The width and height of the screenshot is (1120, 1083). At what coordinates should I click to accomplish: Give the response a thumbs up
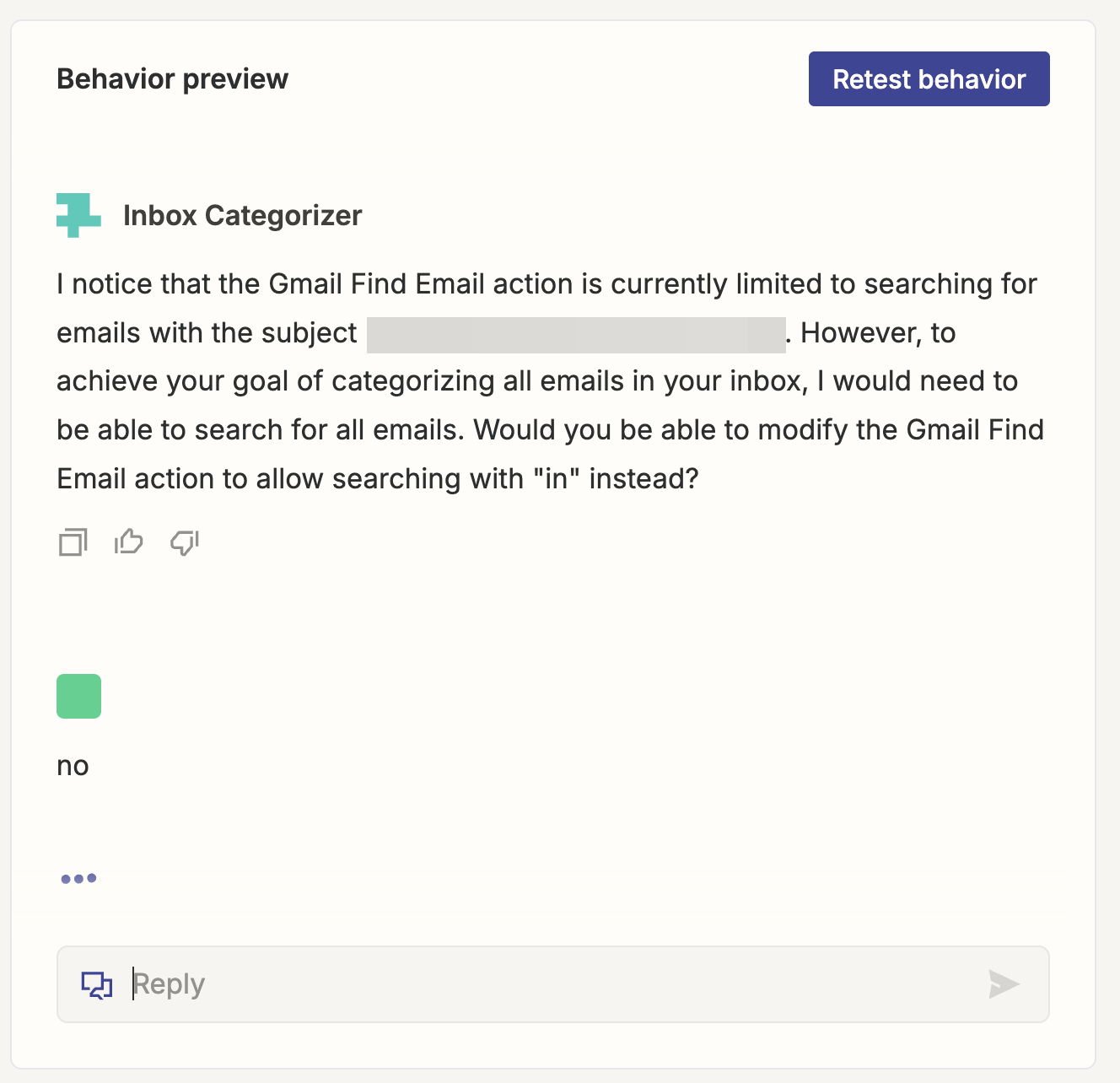[128, 541]
